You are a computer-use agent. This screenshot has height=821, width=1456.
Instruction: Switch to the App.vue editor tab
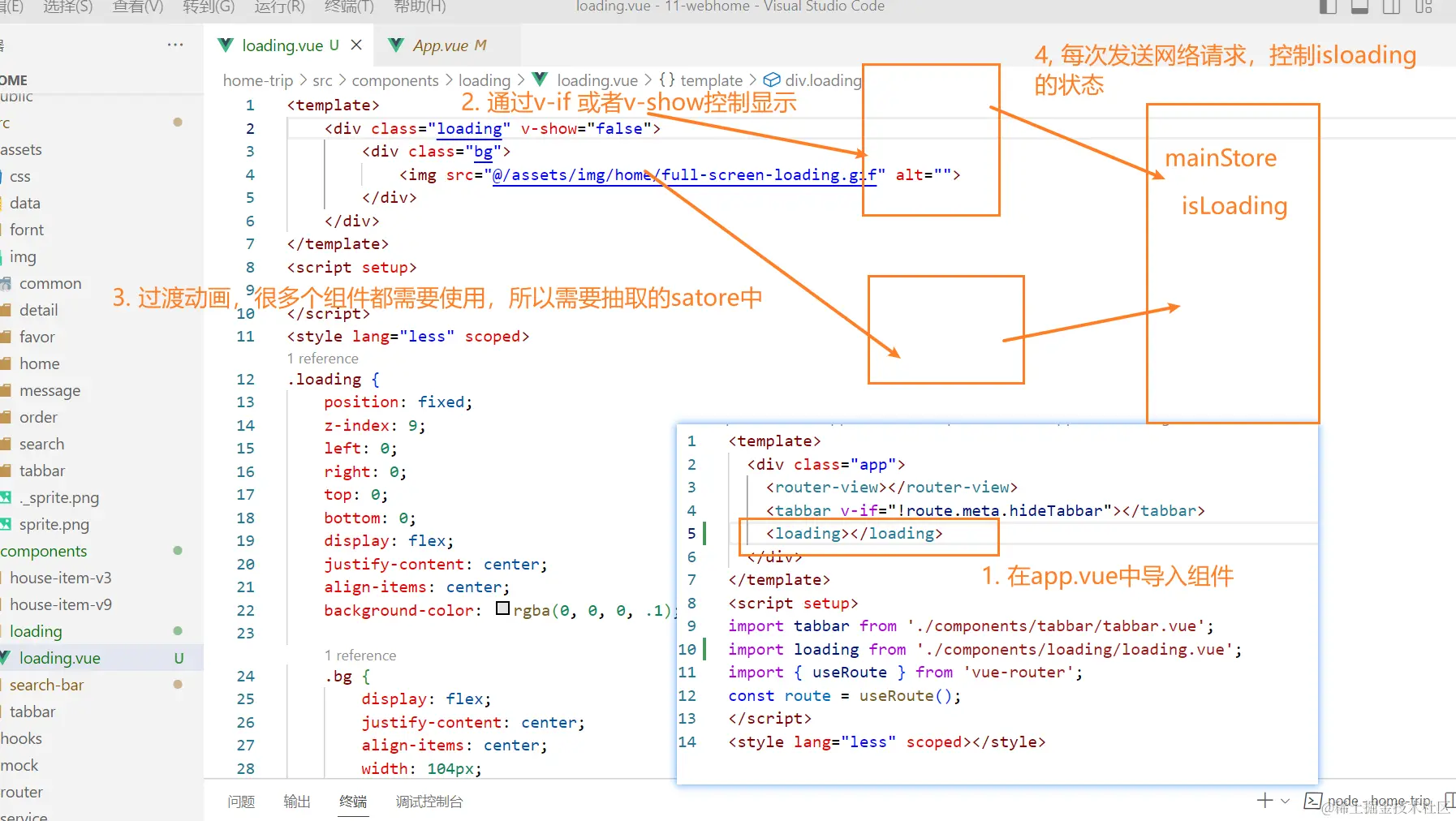[x=446, y=45]
